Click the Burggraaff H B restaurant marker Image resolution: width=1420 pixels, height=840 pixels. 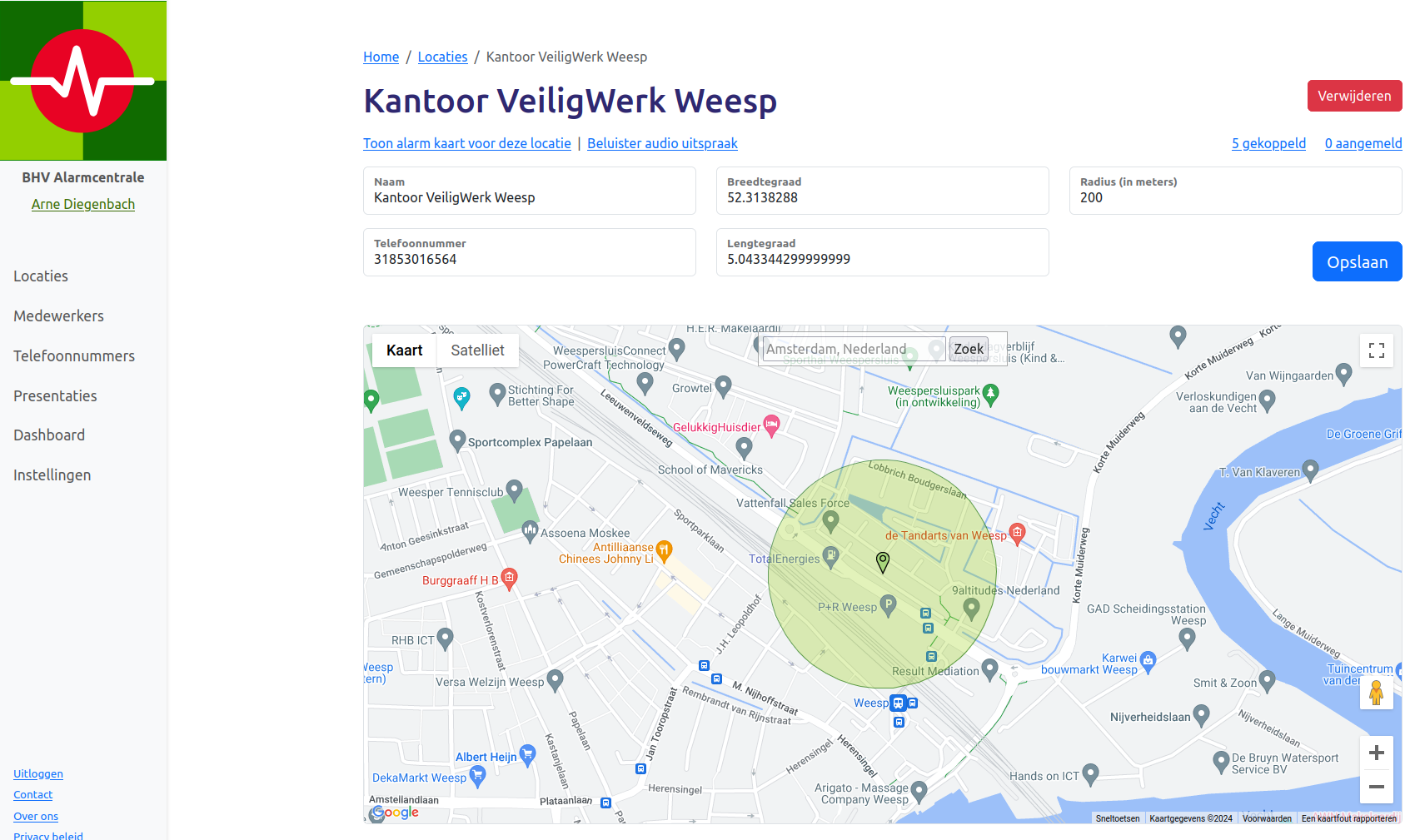(x=509, y=579)
